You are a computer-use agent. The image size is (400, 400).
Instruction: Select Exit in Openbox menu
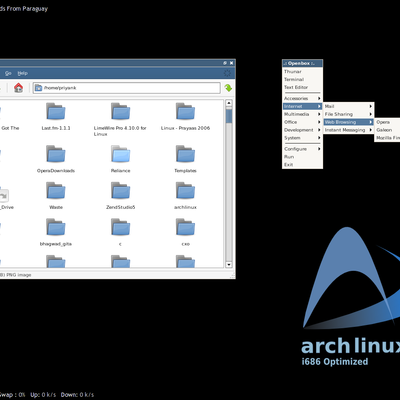(x=302, y=165)
